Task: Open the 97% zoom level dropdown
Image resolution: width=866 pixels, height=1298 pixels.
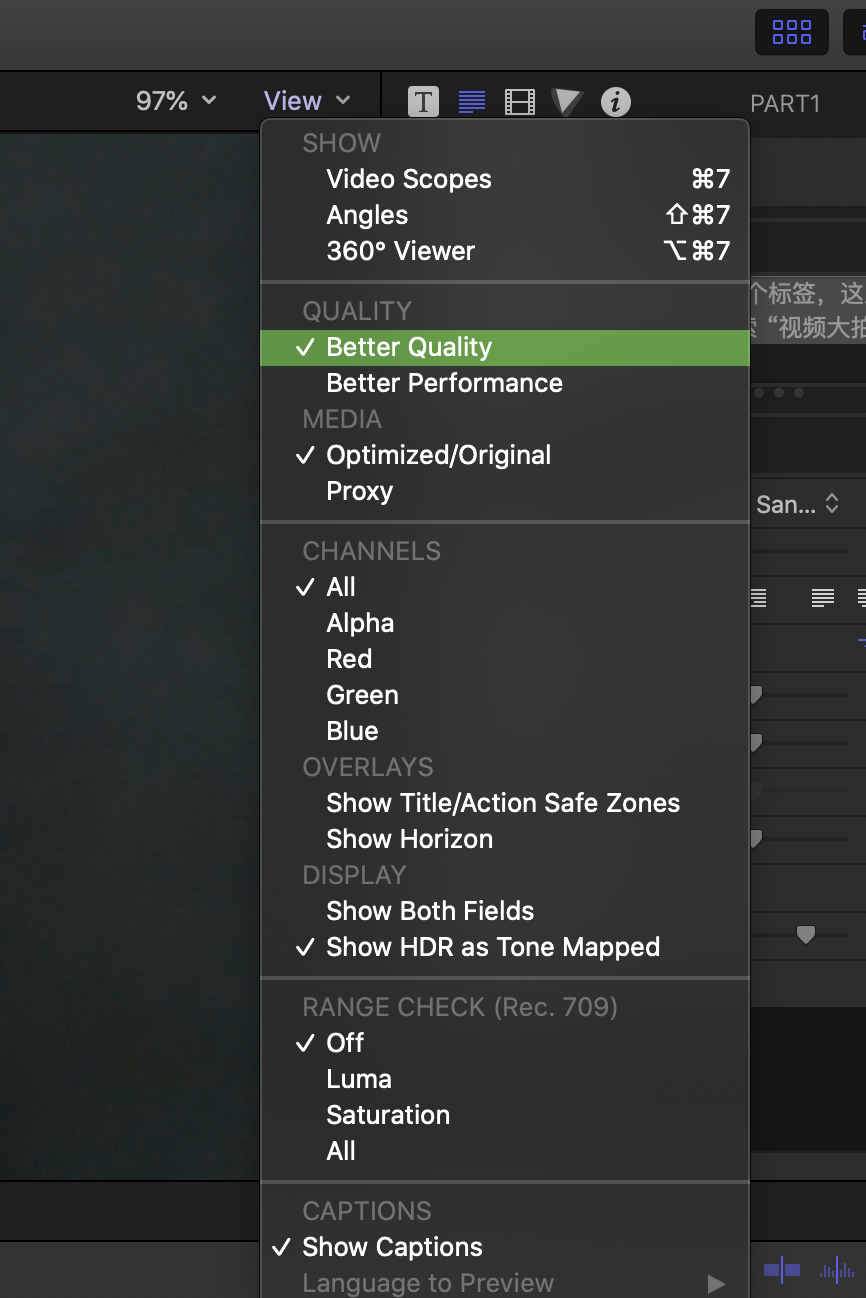Action: (x=176, y=101)
